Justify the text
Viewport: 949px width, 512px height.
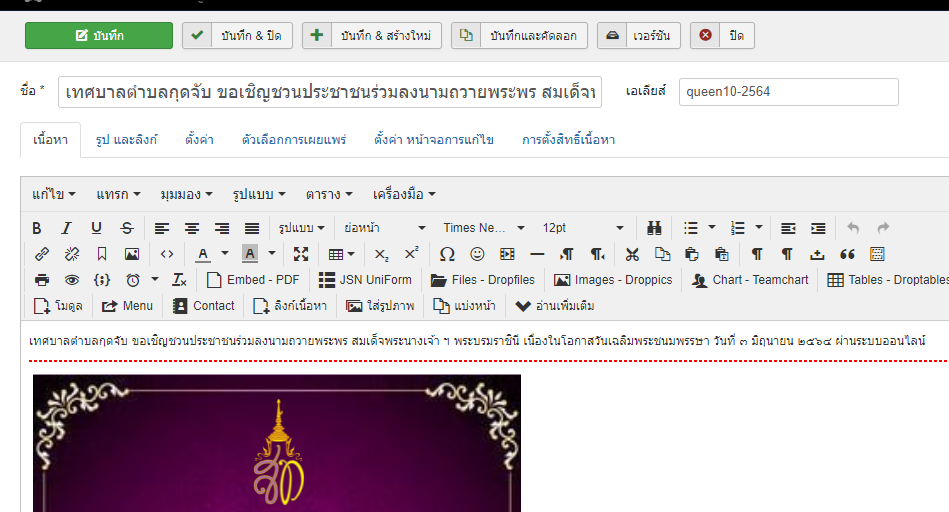tap(252, 228)
